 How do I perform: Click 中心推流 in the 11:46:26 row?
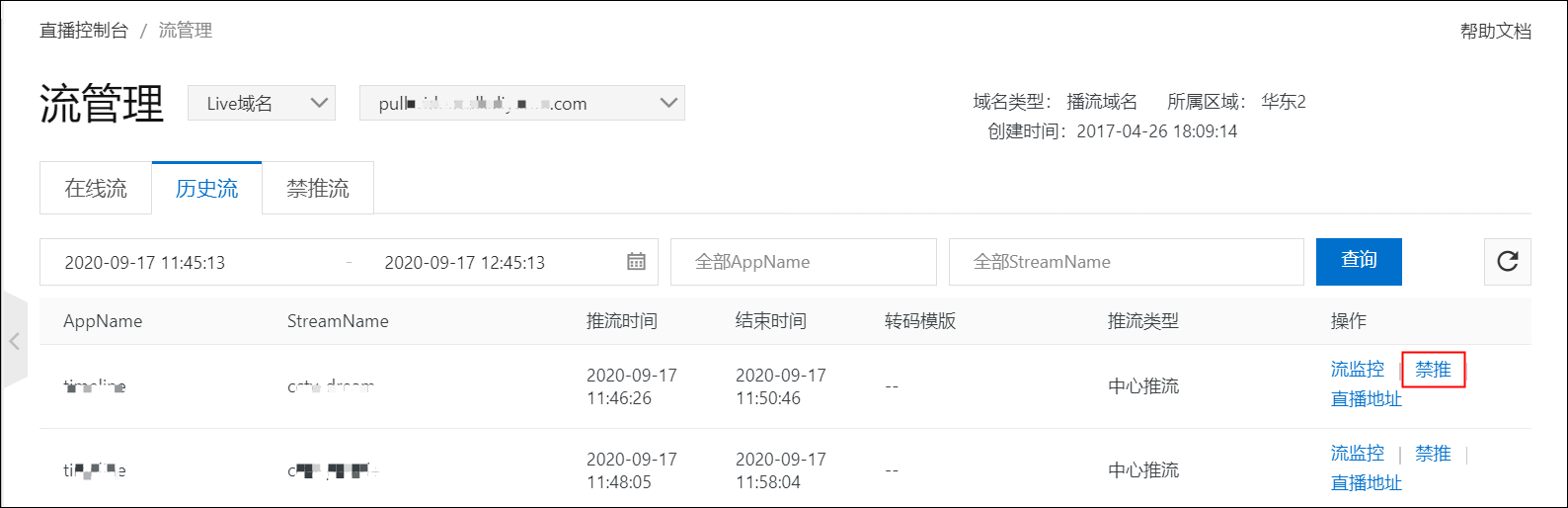pos(1143,386)
